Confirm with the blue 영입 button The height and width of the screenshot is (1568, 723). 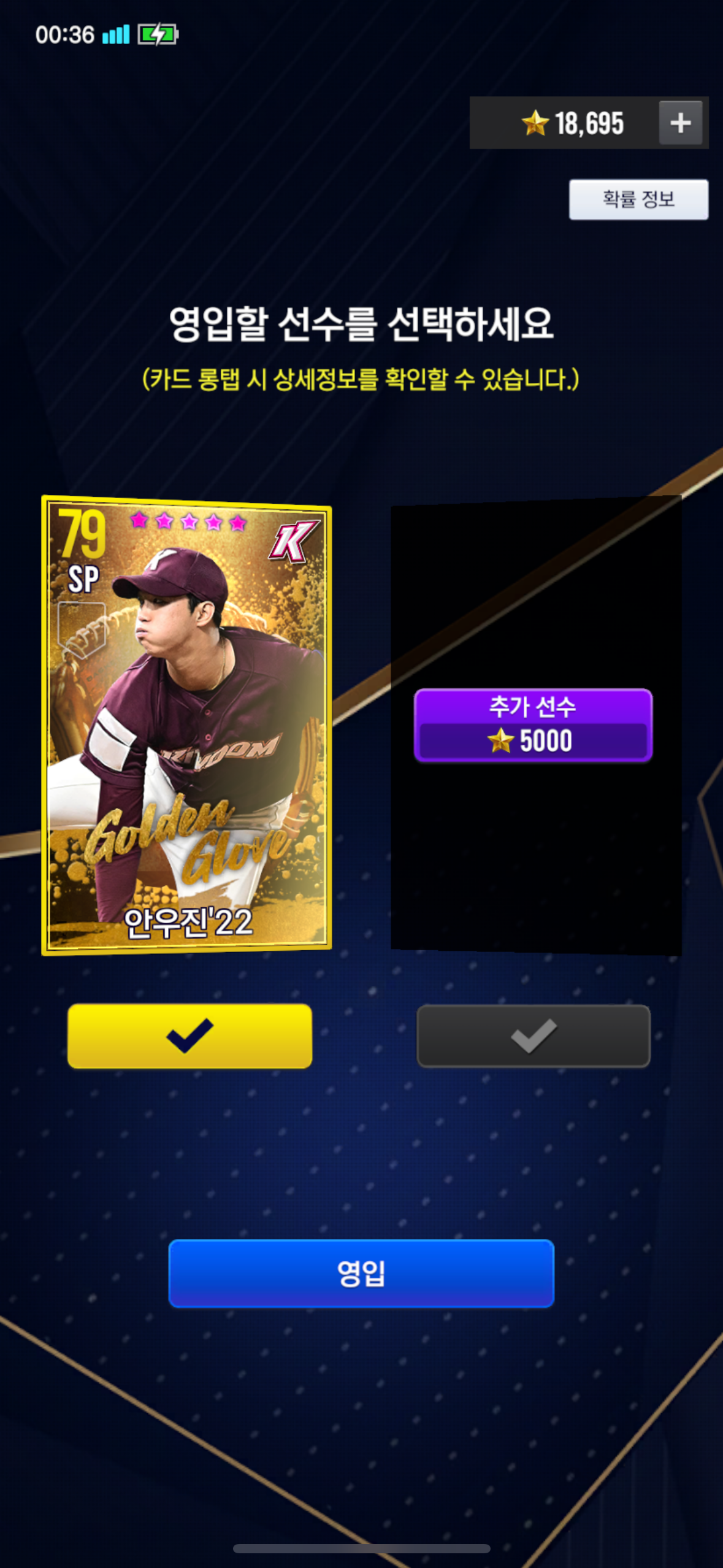361,1273
